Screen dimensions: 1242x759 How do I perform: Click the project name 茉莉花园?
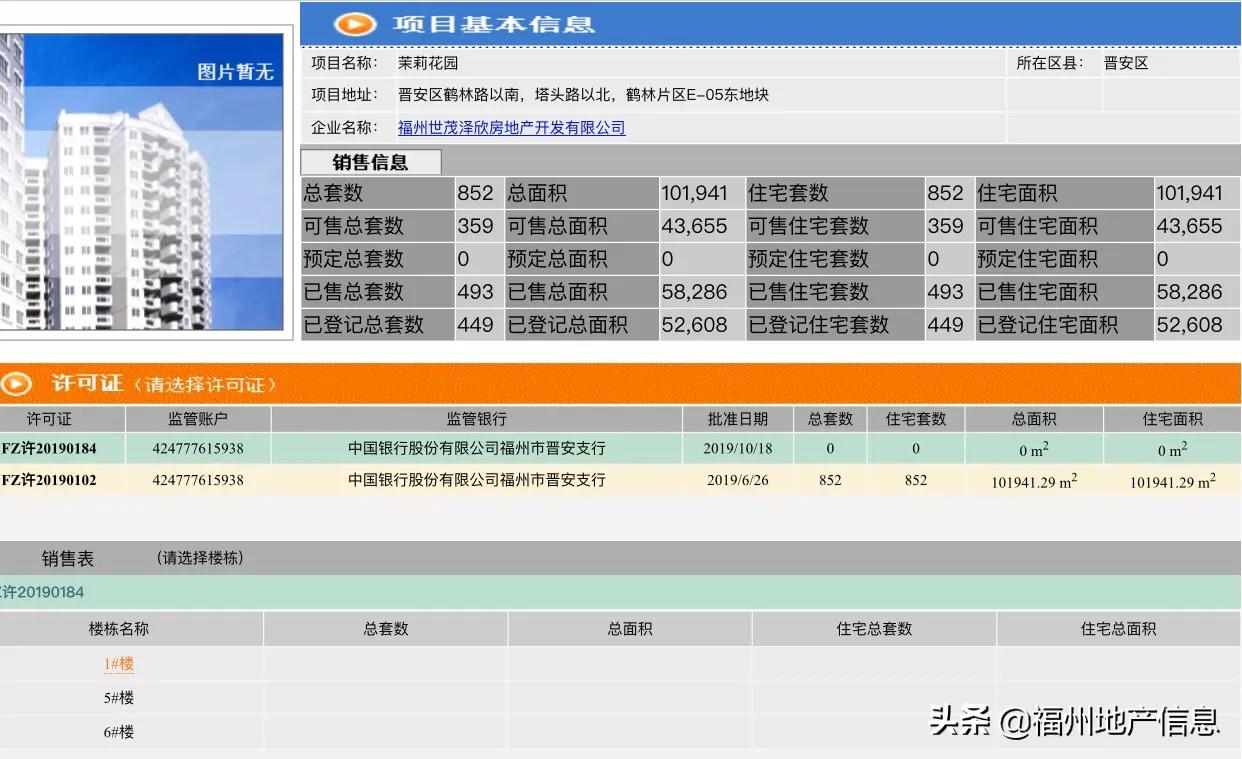pyautogui.click(x=427, y=62)
